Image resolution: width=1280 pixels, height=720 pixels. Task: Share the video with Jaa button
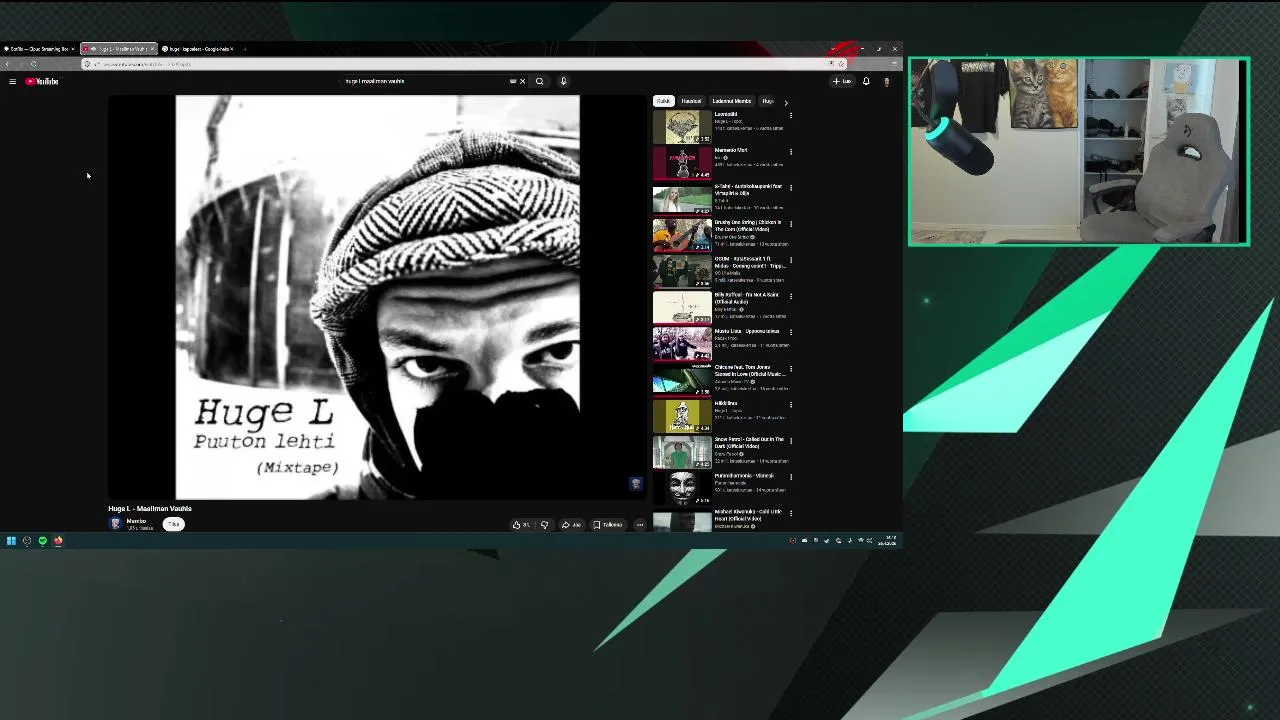571,524
